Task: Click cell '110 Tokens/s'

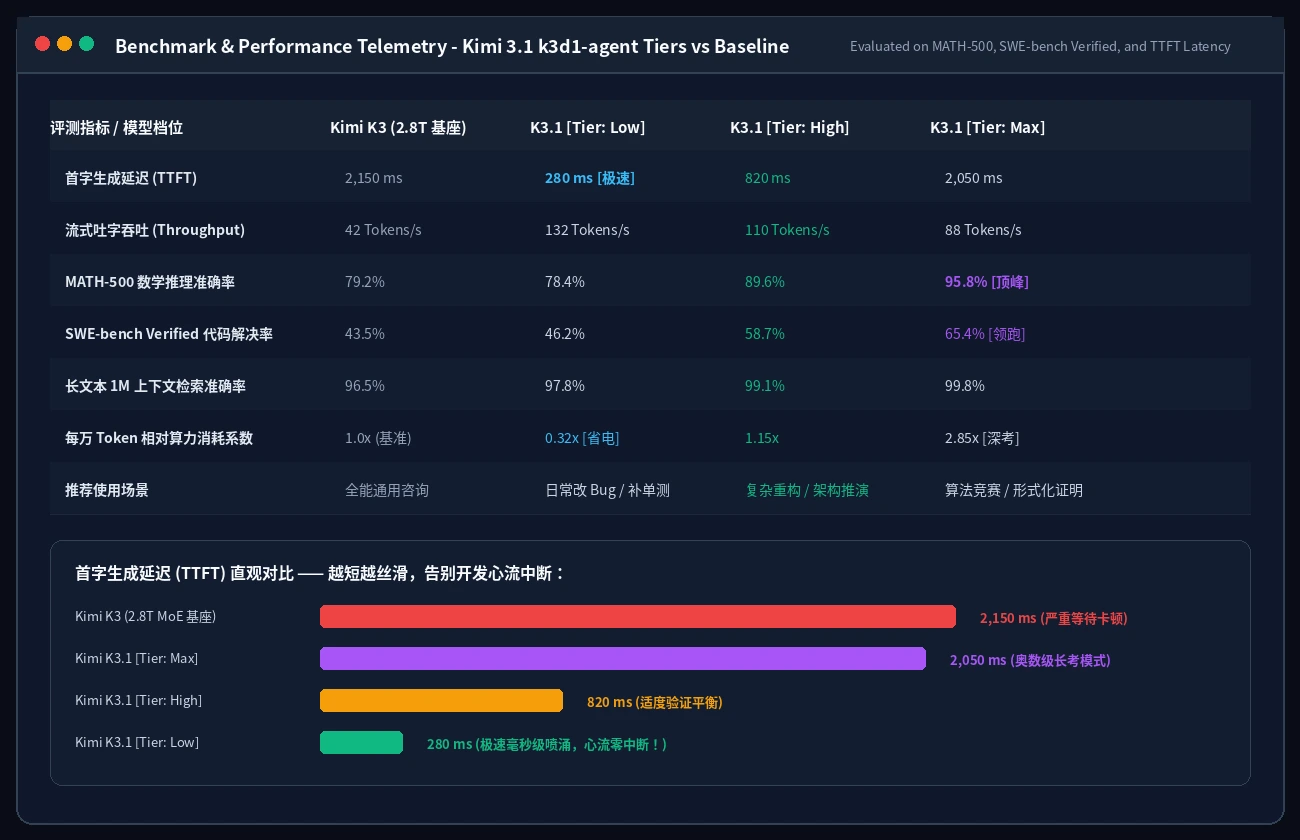Action: [787, 230]
